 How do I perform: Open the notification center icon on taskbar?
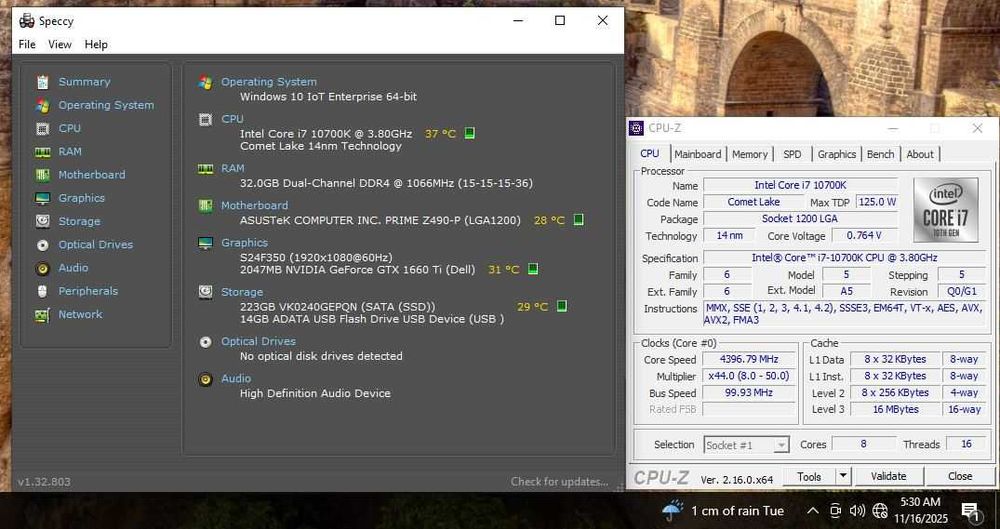pyautogui.click(x=971, y=511)
